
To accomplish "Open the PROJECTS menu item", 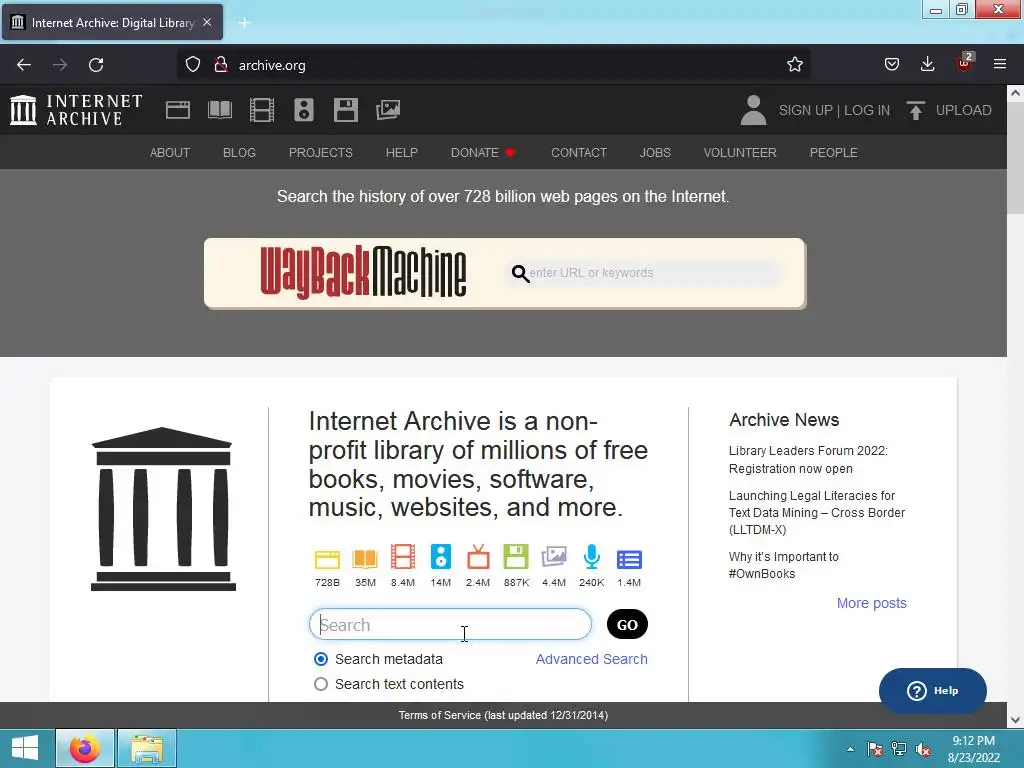I will click(321, 153).
